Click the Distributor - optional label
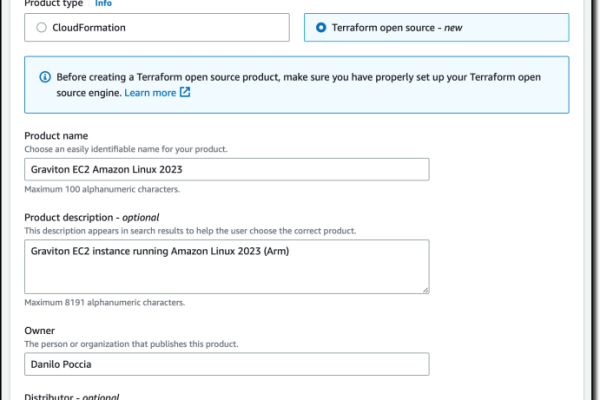 pos(72,396)
